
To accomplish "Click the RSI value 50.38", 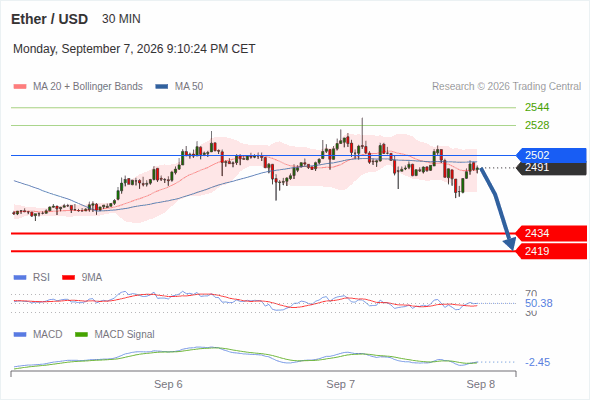I will coord(539,303).
